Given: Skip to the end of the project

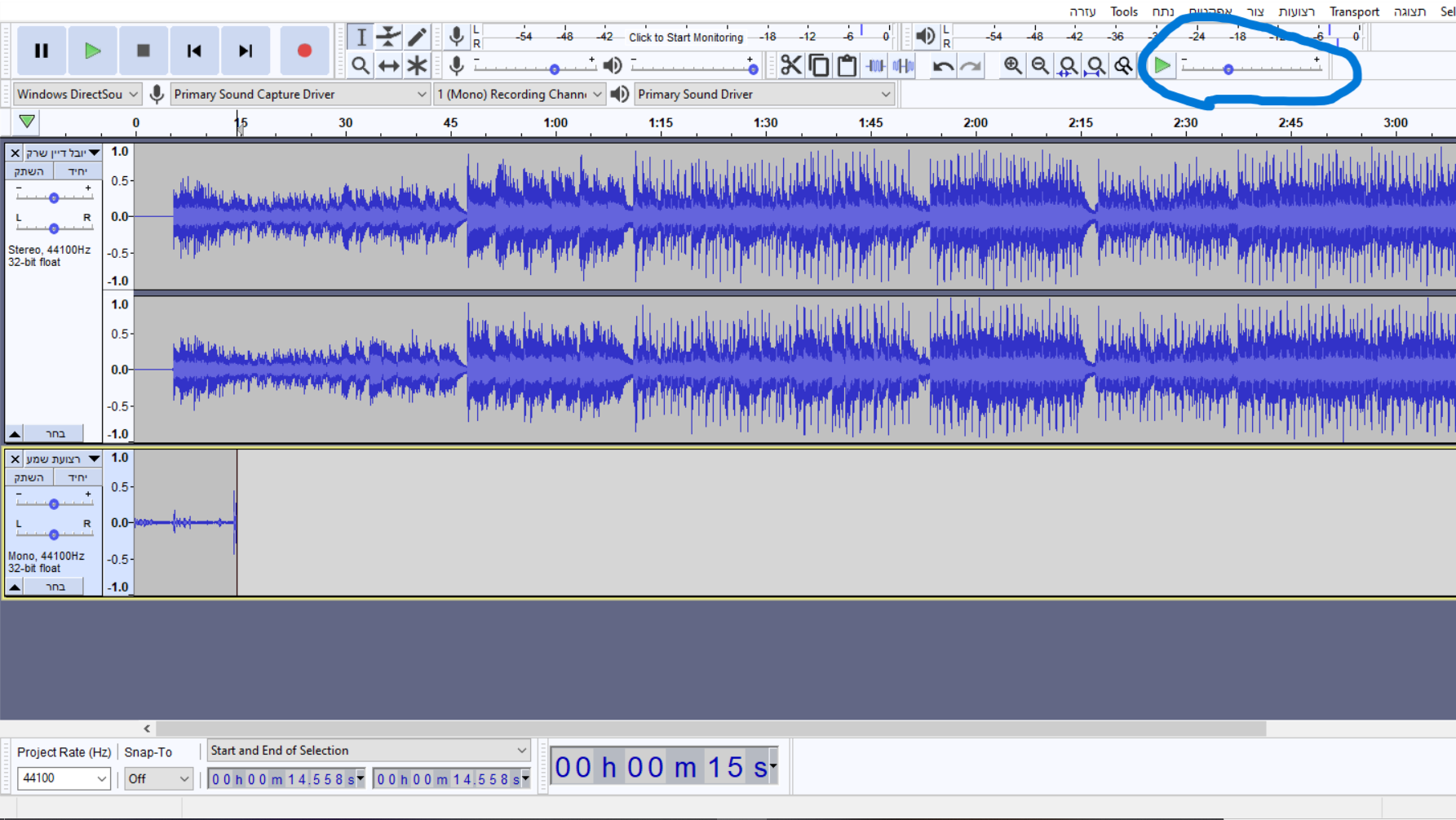Looking at the screenshot, I should tap(246, 51).
